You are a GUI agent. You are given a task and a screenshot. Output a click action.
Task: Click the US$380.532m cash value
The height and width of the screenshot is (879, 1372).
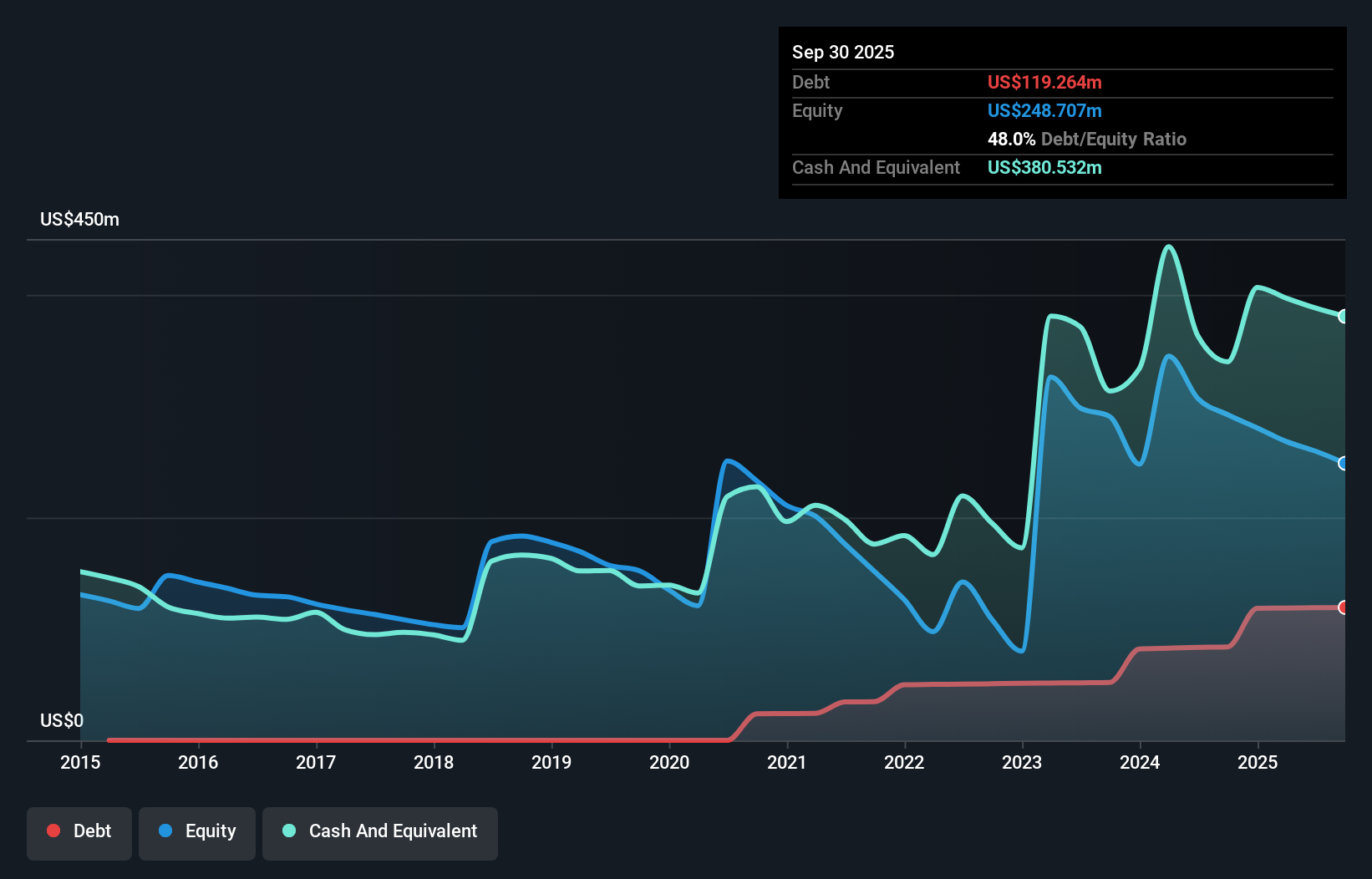pos(1044,168)
